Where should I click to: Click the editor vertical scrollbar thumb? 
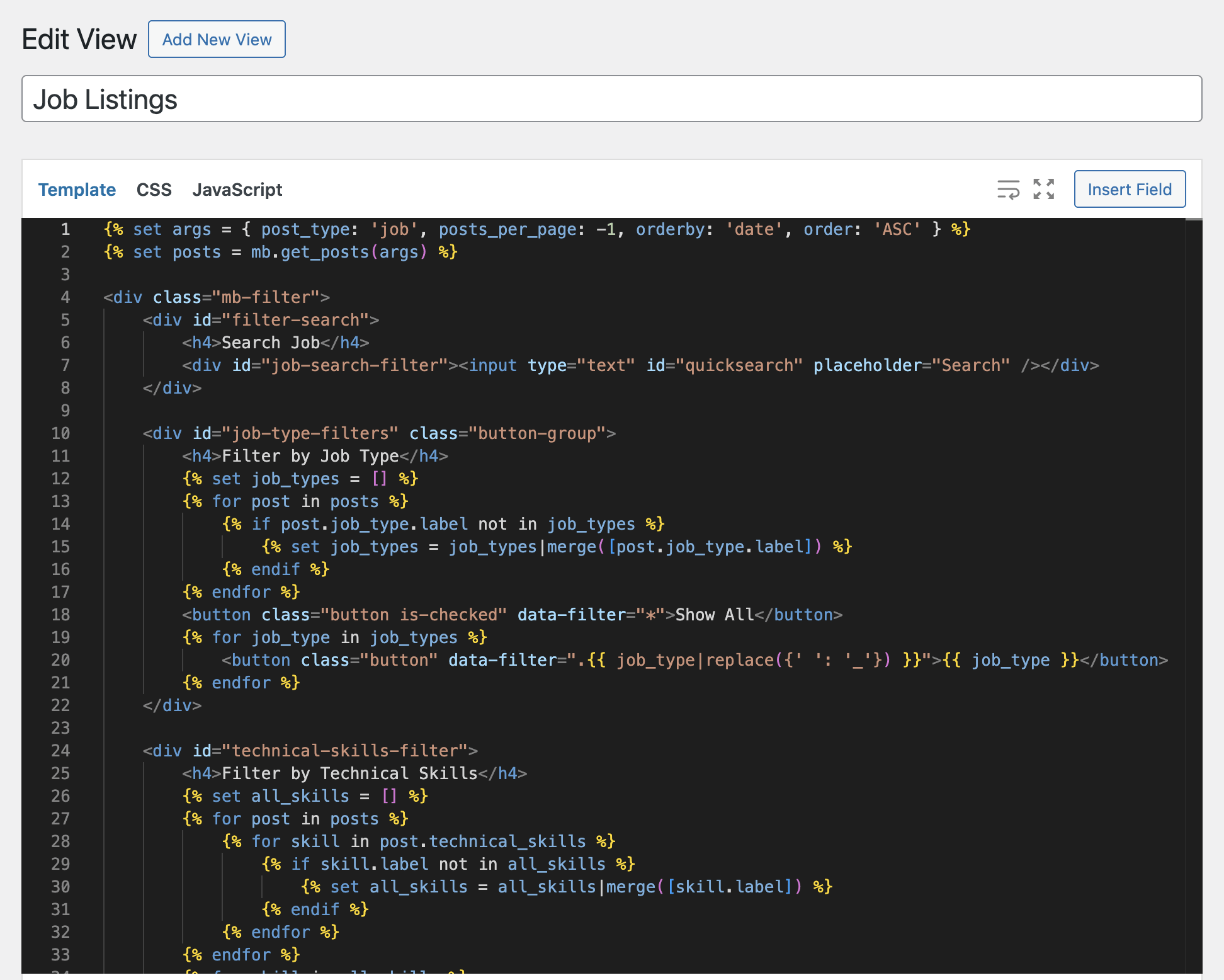[1194, 219]
